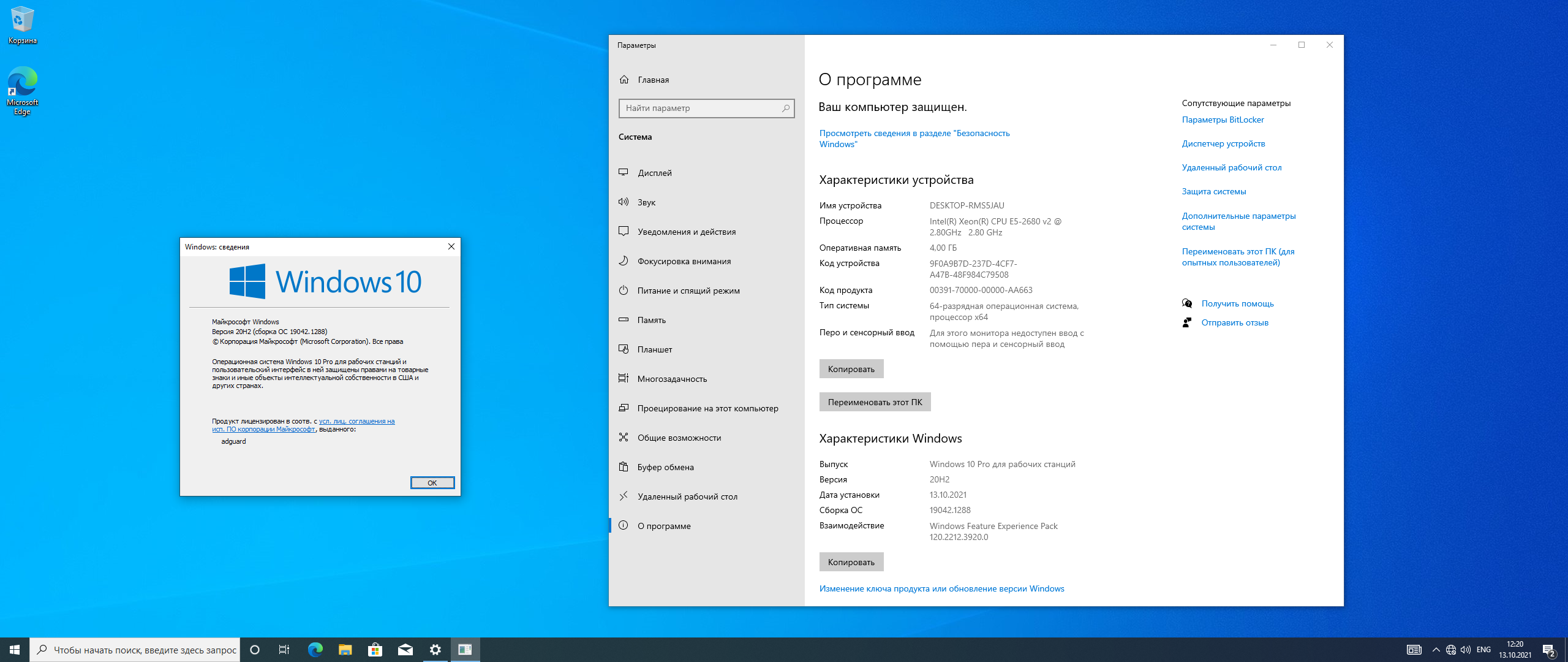Open the Start menu
1568x662 pixels.
[x=15, y=650]
